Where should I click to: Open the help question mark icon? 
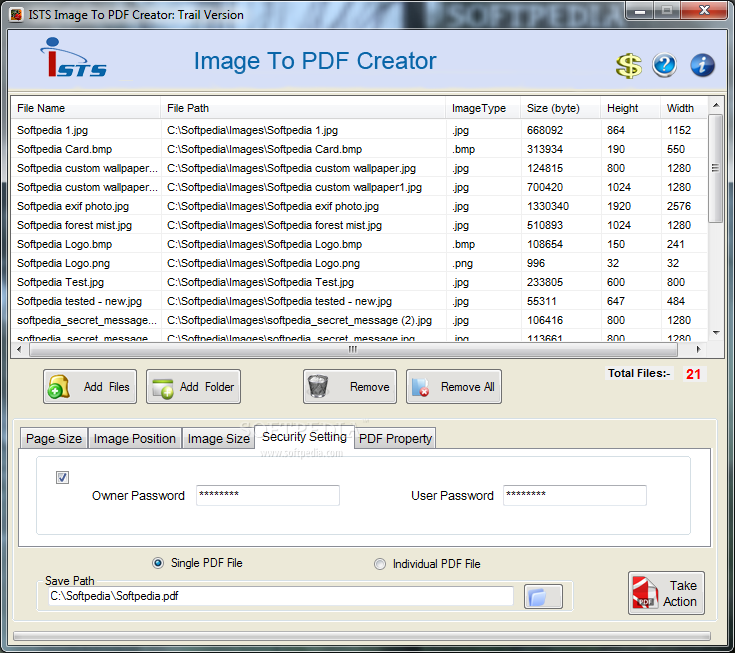(664, 65)
